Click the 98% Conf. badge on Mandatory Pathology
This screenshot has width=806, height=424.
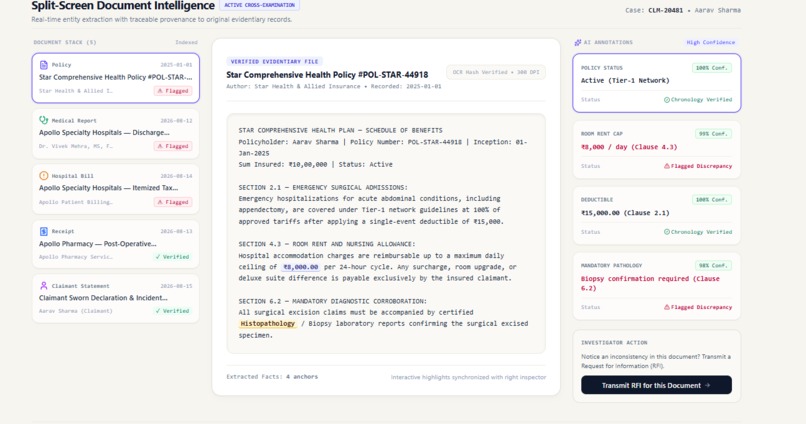tap(713, 266)
